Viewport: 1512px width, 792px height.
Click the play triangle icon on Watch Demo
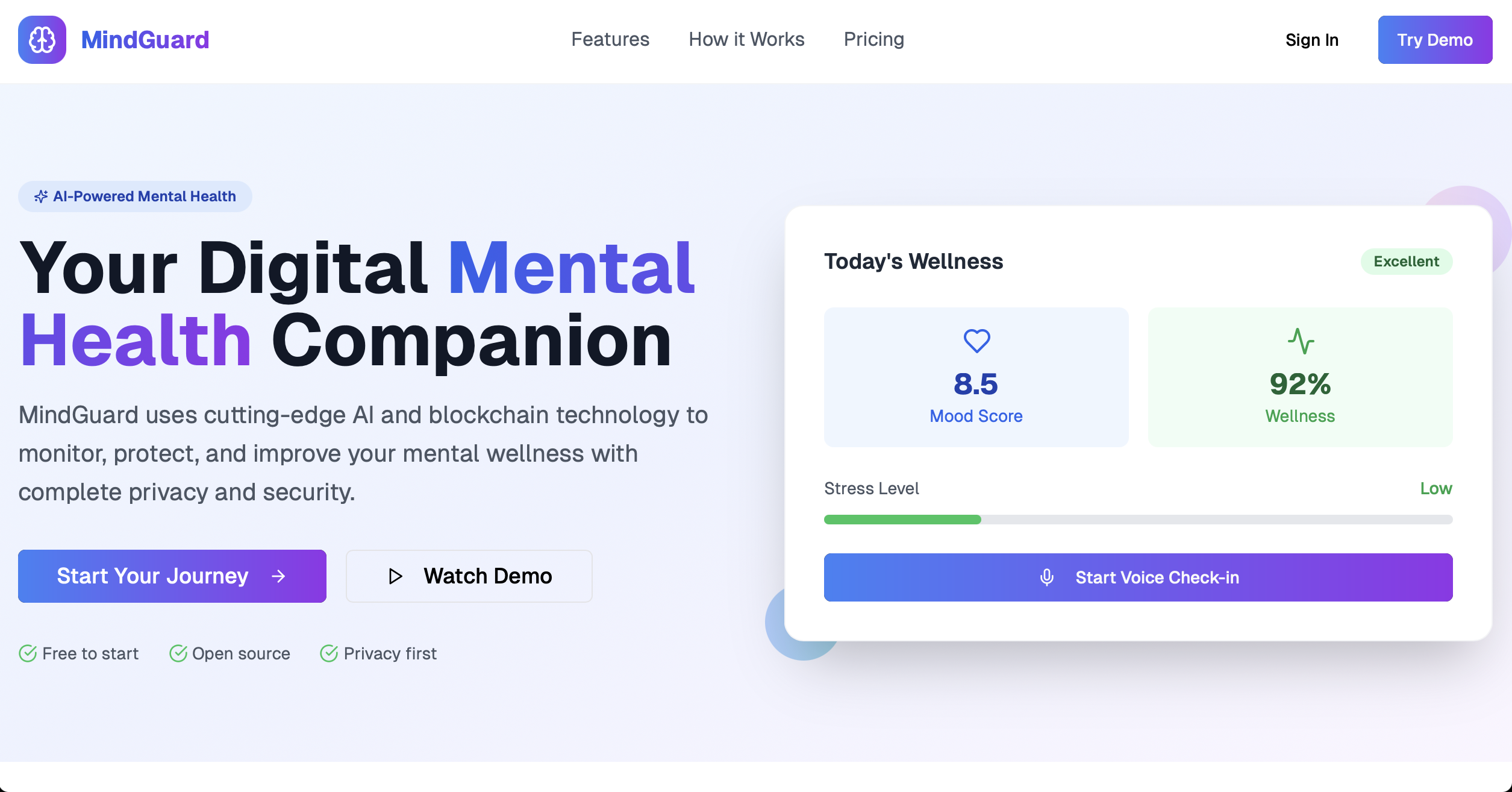click(395, 576)
